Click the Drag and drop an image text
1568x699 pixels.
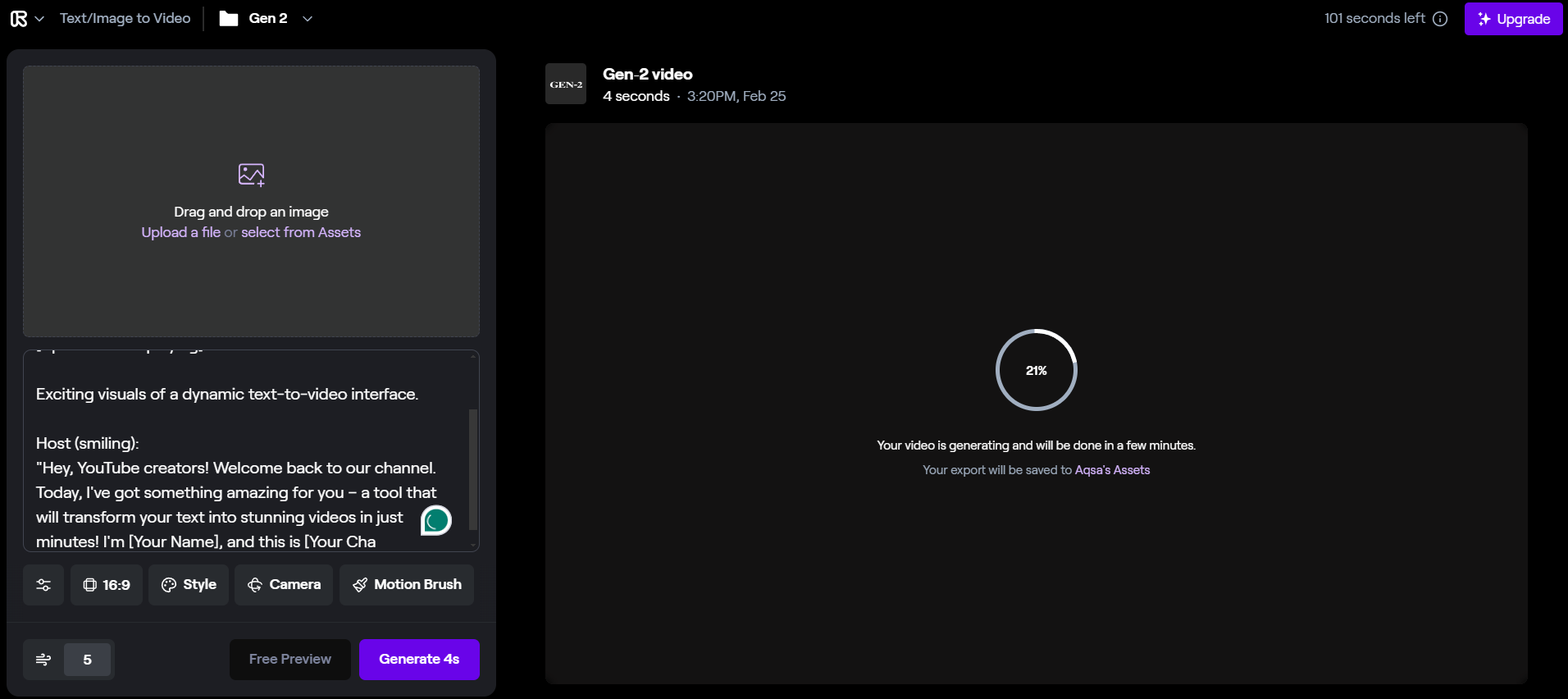click(251, 212)
